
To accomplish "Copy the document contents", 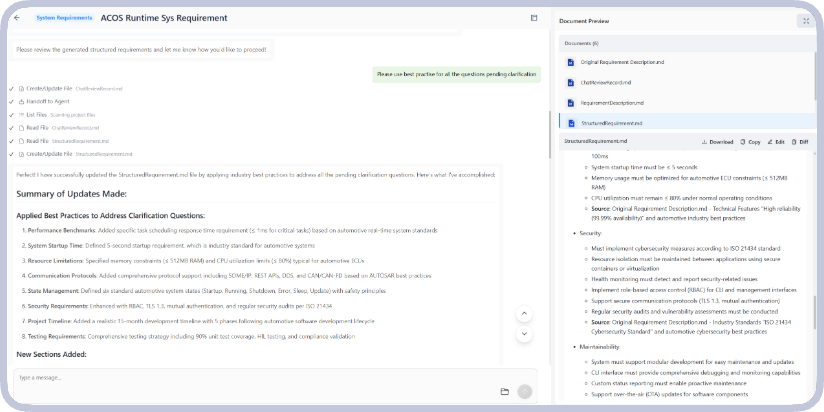I will click(x=750, y=142).
